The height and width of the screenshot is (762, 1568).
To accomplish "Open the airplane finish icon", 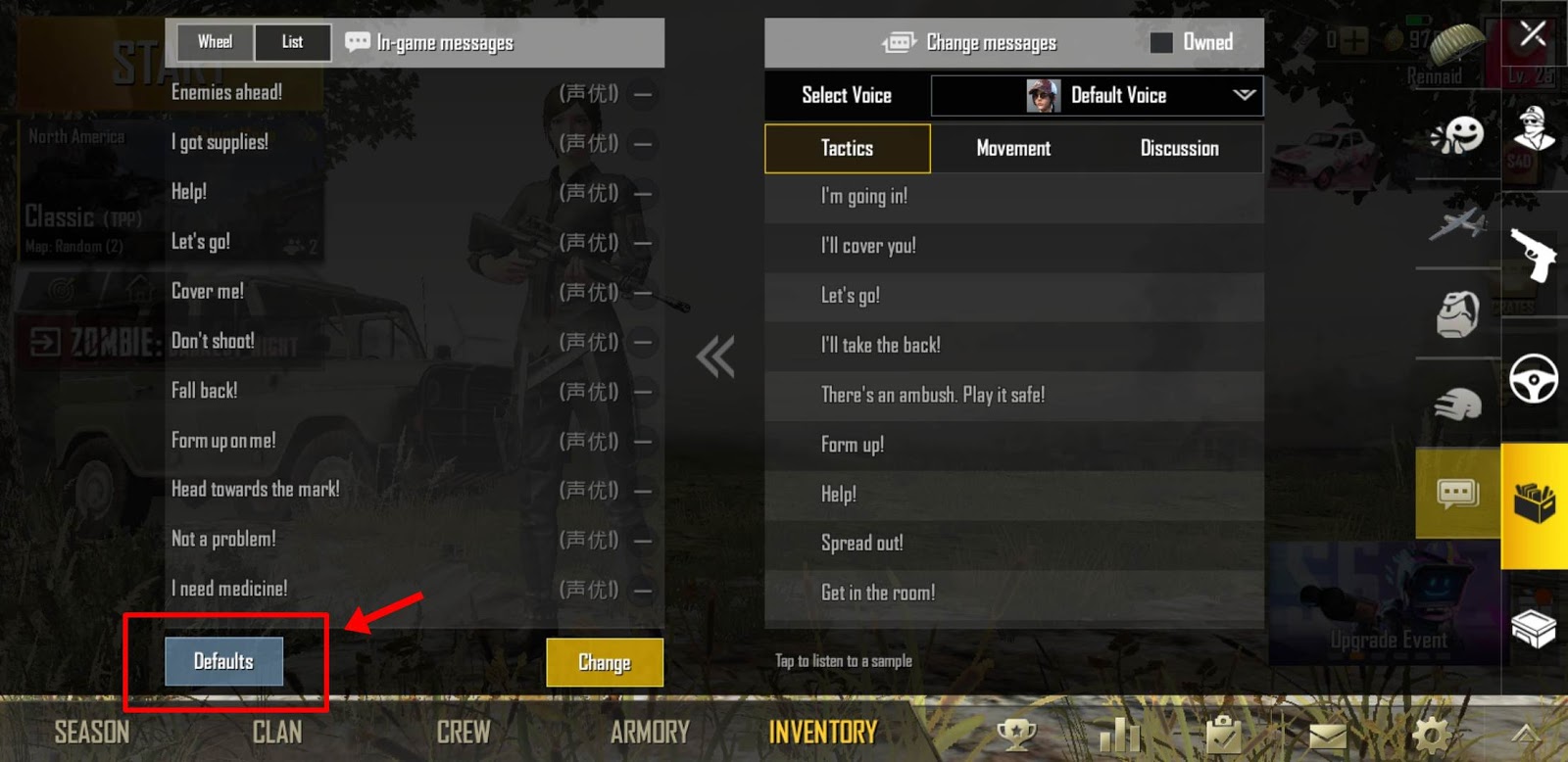I will (x=1457, y=224).
